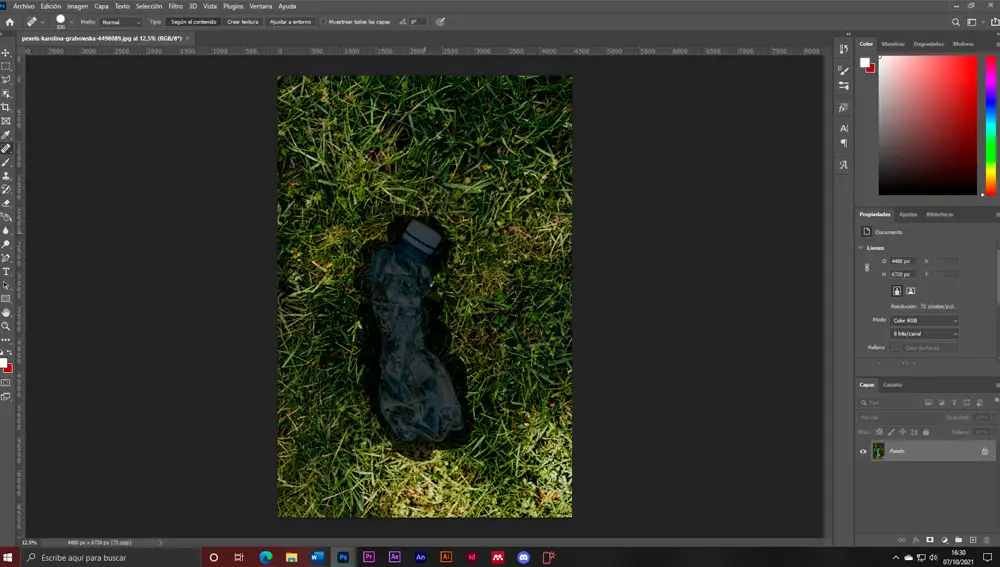The height and width of the screenshot is (567, 1000).
Task: Enable Muestrear todas las capas checkbox
Action: coord(323,22)
